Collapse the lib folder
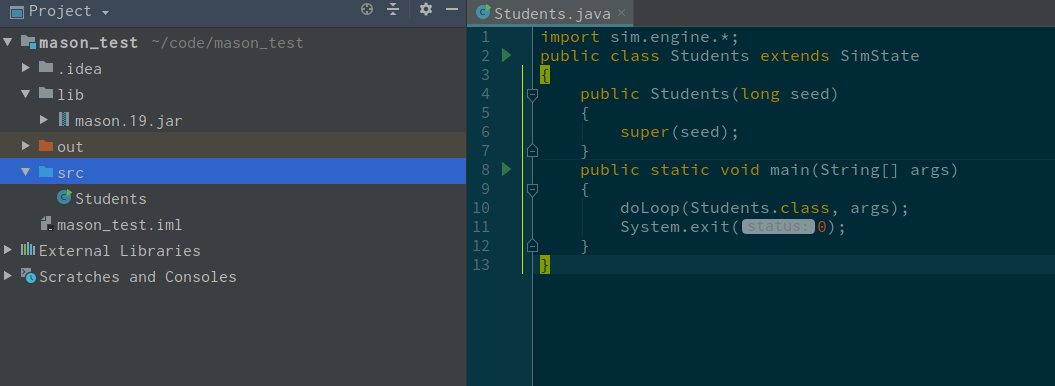Viewport: 1055px width, 386px height. click(26, 94)
